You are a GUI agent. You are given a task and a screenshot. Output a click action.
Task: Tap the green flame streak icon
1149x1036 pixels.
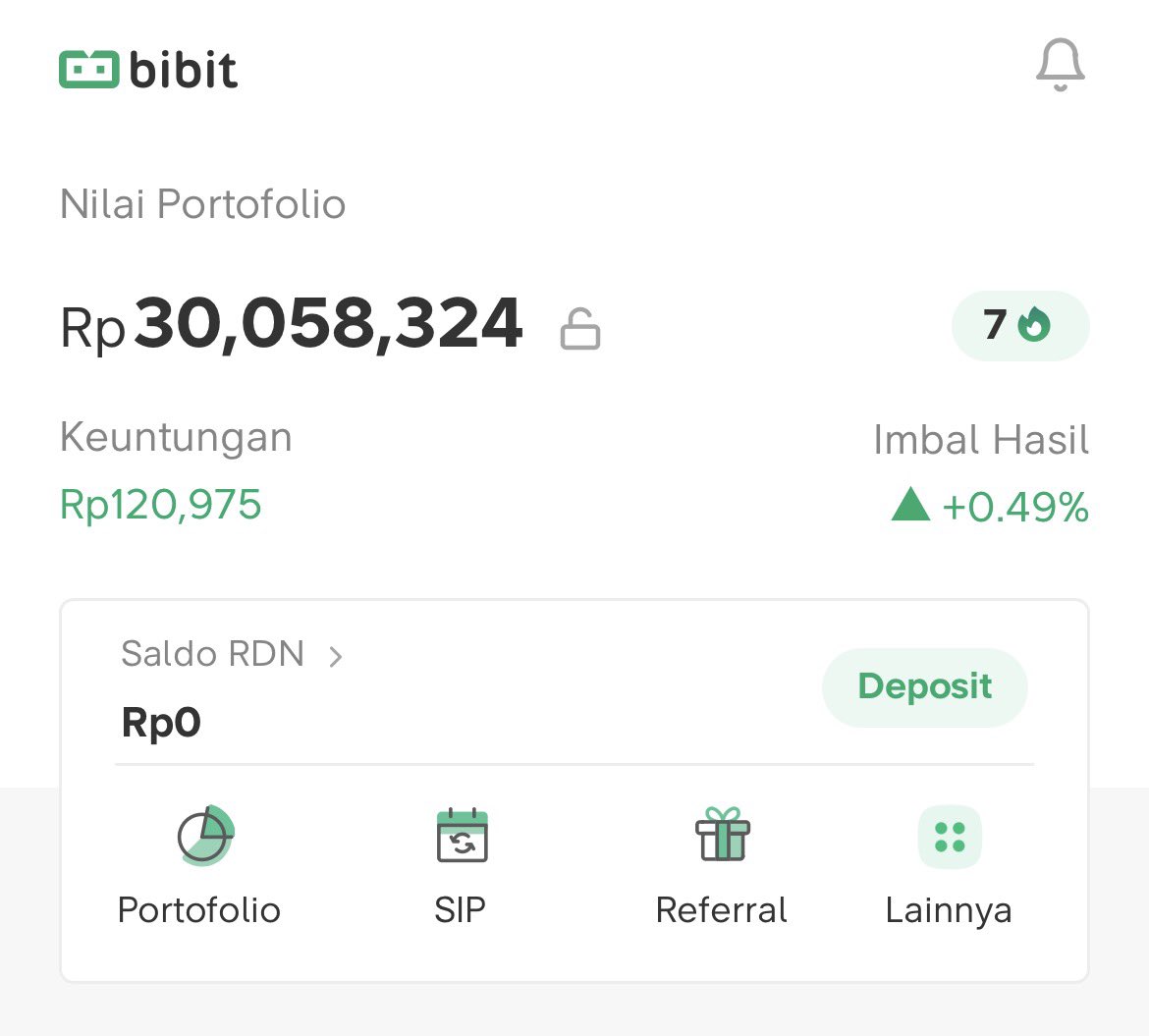(x=1035, y=324)
